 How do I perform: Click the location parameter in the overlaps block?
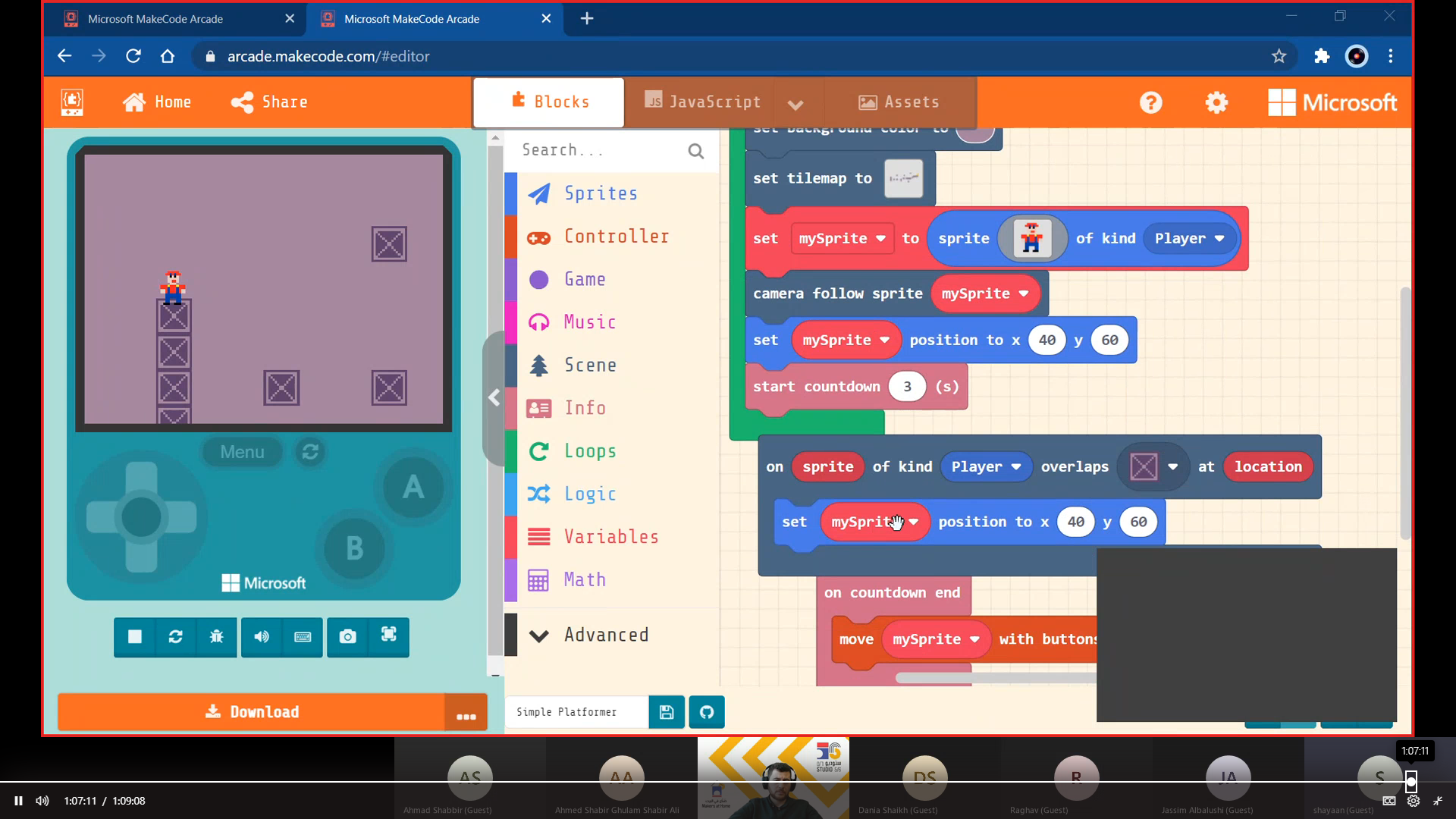tap(1267, 467)
